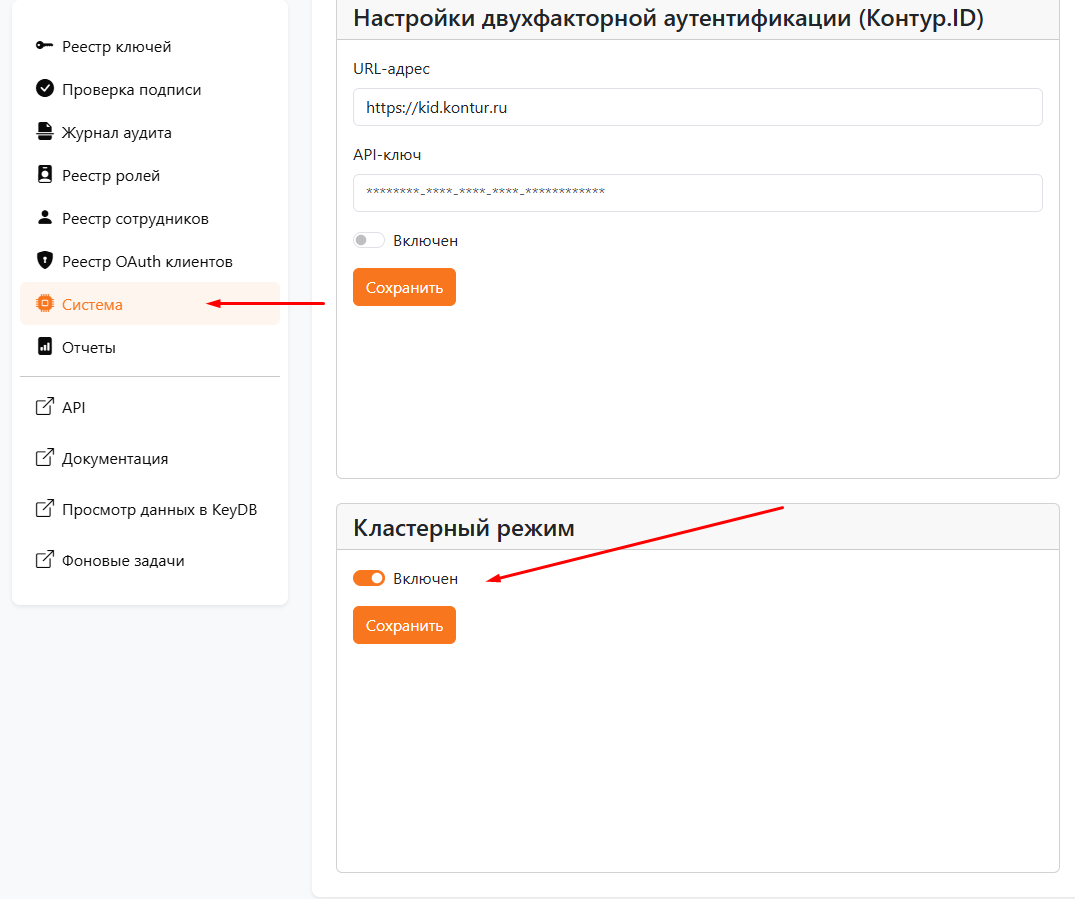Save two-factor authentication settings with Сохранить

point(404,287)
